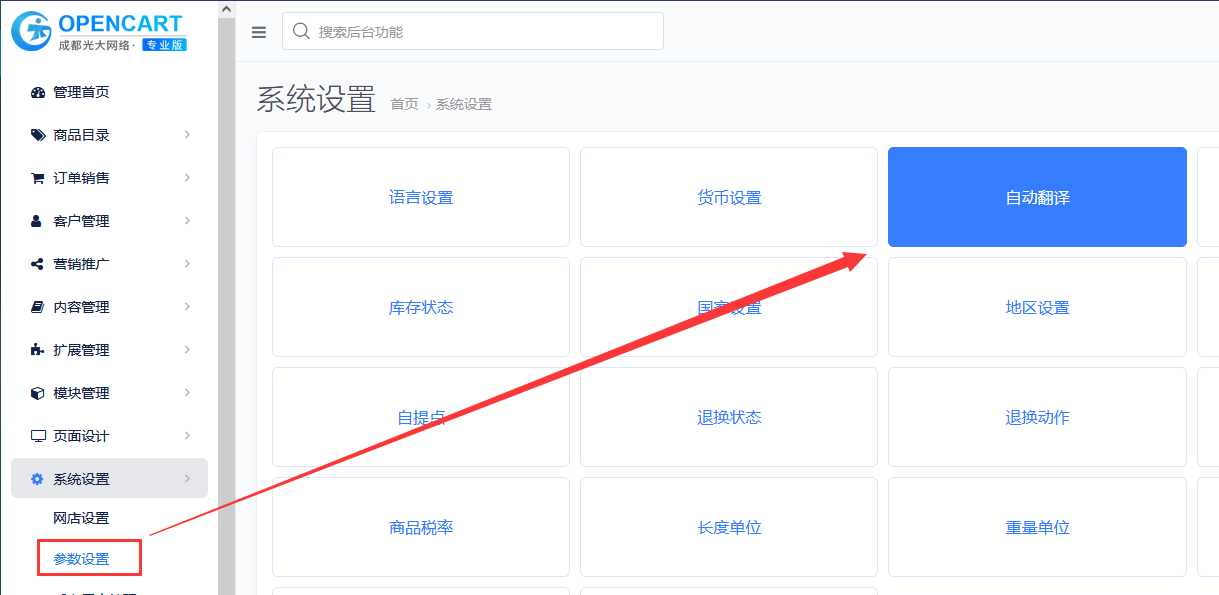Viewport: 1219px width, 595px height.
Task: Open 货币设置 card
Action: [729, 197]
